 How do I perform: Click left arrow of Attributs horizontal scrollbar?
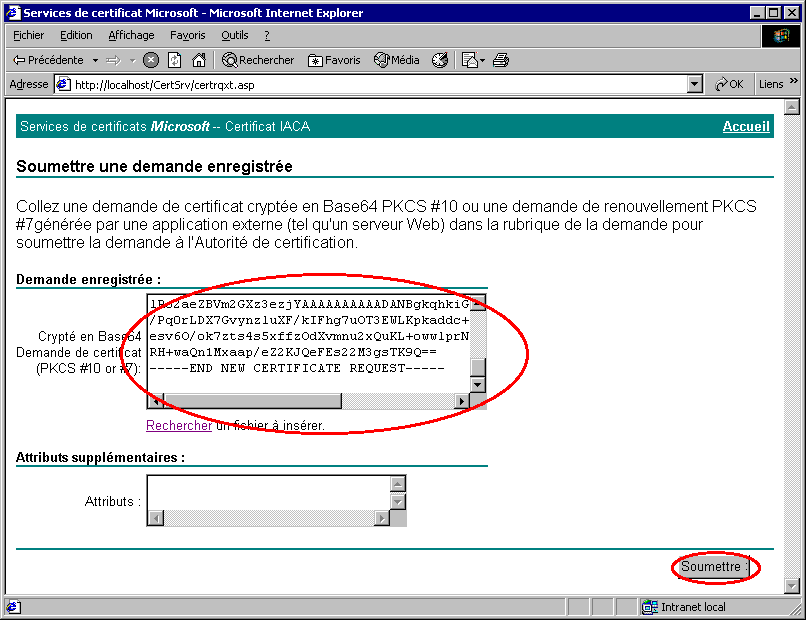(x=156, y=518)
